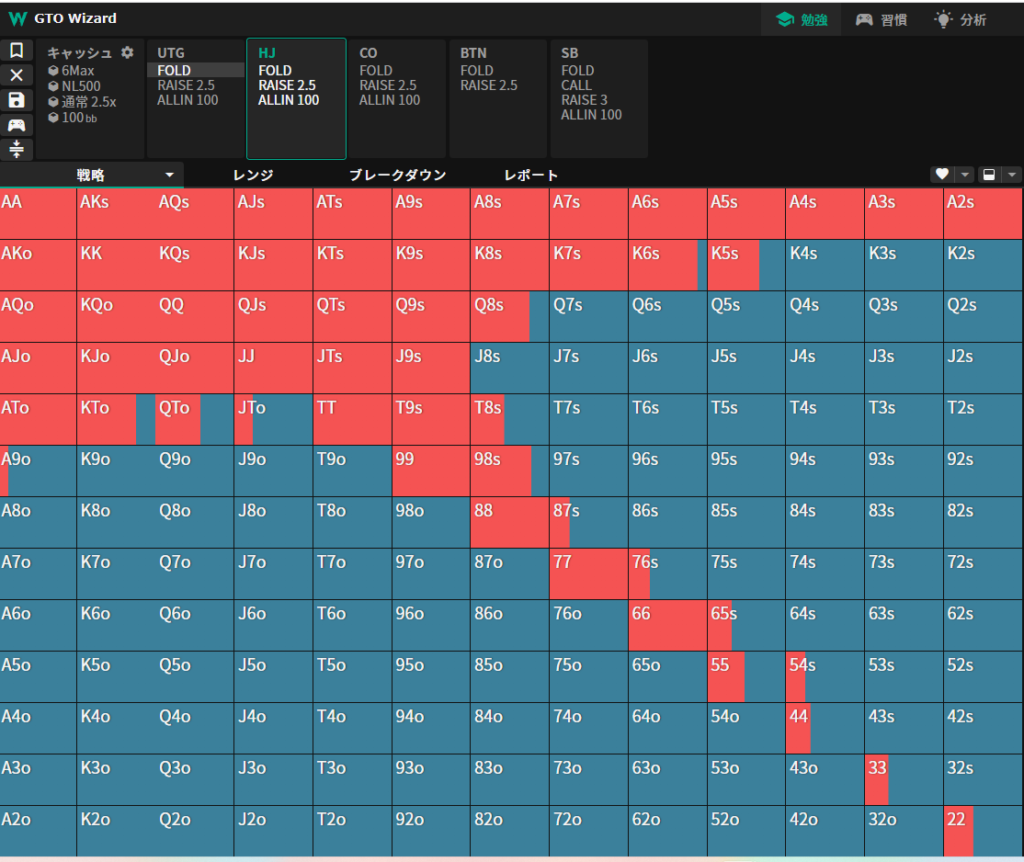This screenshot has width=1024, height=862.
Task: Open the ブレークダウン tab
Action: (397, 175)
